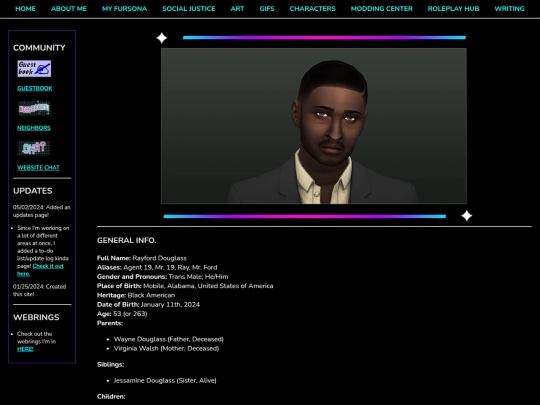Click the '05/02/2024: Added an updates page!' entry
Viewport: 540px width, 405px height.
tap(42, 211)
